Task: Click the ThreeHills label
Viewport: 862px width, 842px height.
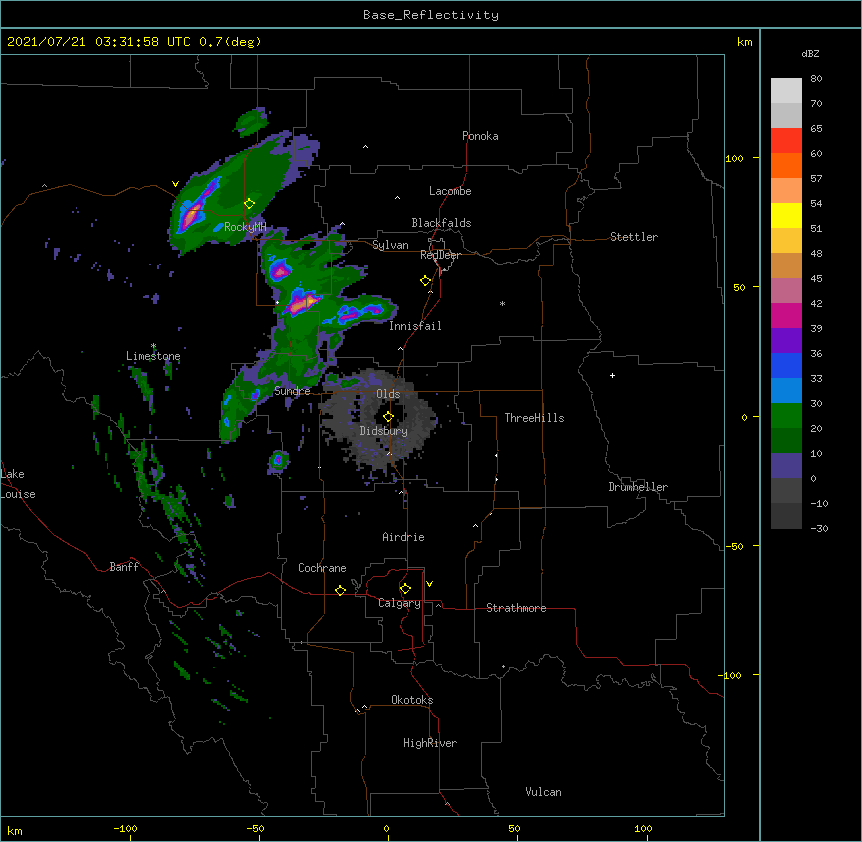Action: pyautogui.click(x=534, y=418)
